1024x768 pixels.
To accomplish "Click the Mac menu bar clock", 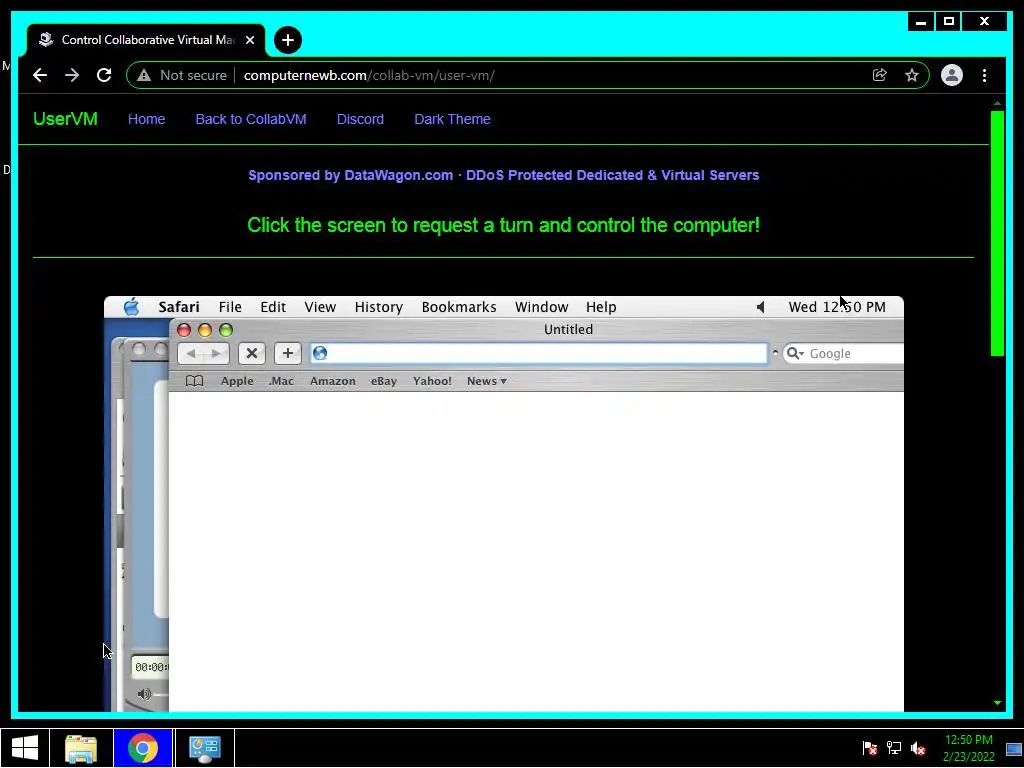I will tap(837, 307).
